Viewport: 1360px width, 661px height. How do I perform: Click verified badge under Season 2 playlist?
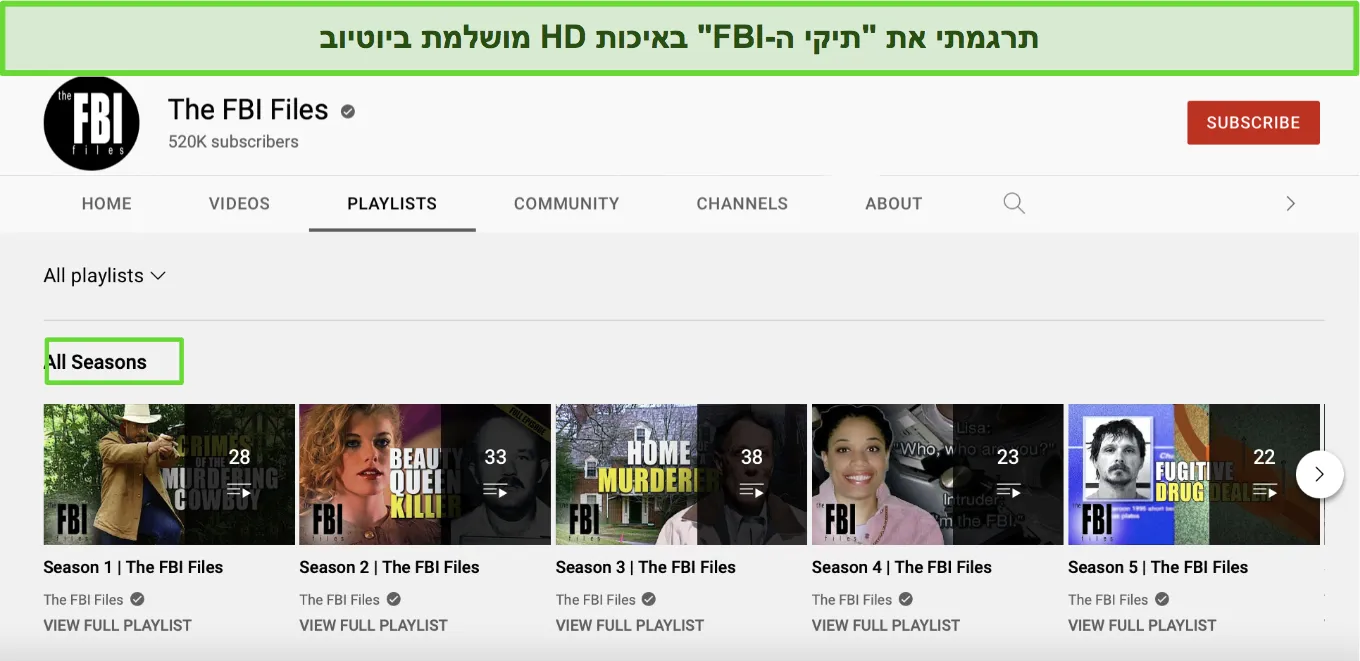(x=394, y=599)
